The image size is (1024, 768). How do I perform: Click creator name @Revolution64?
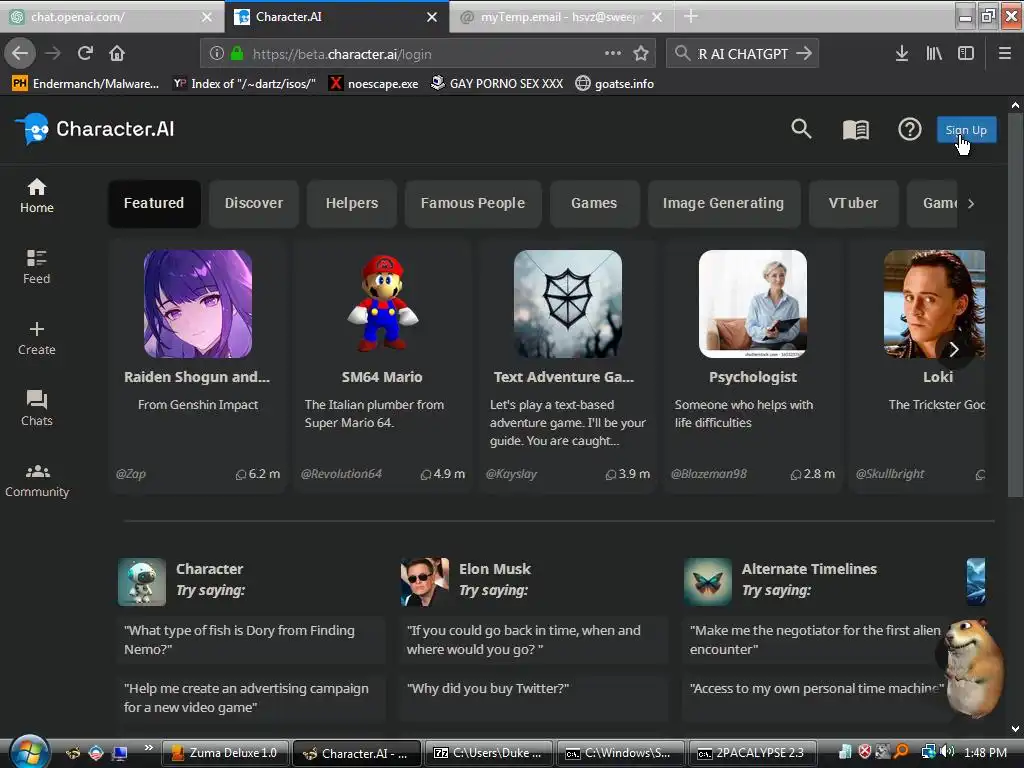pyautogui.click(x=341, y=474)
